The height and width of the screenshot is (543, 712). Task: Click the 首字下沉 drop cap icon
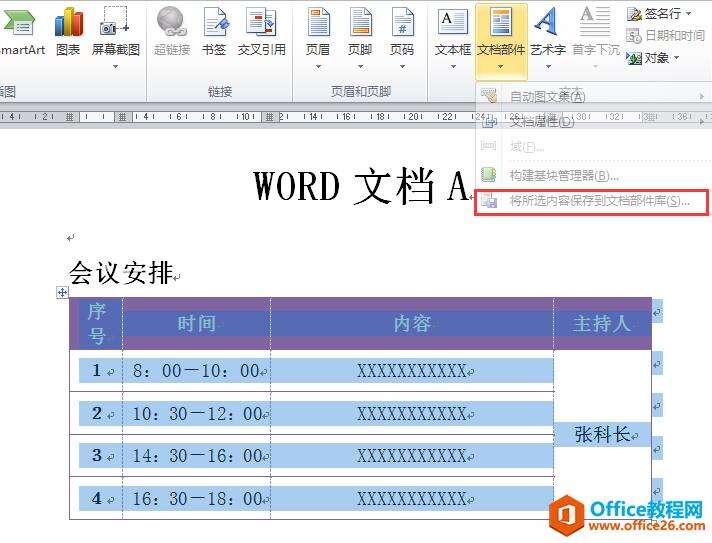[x=595, y=22]
